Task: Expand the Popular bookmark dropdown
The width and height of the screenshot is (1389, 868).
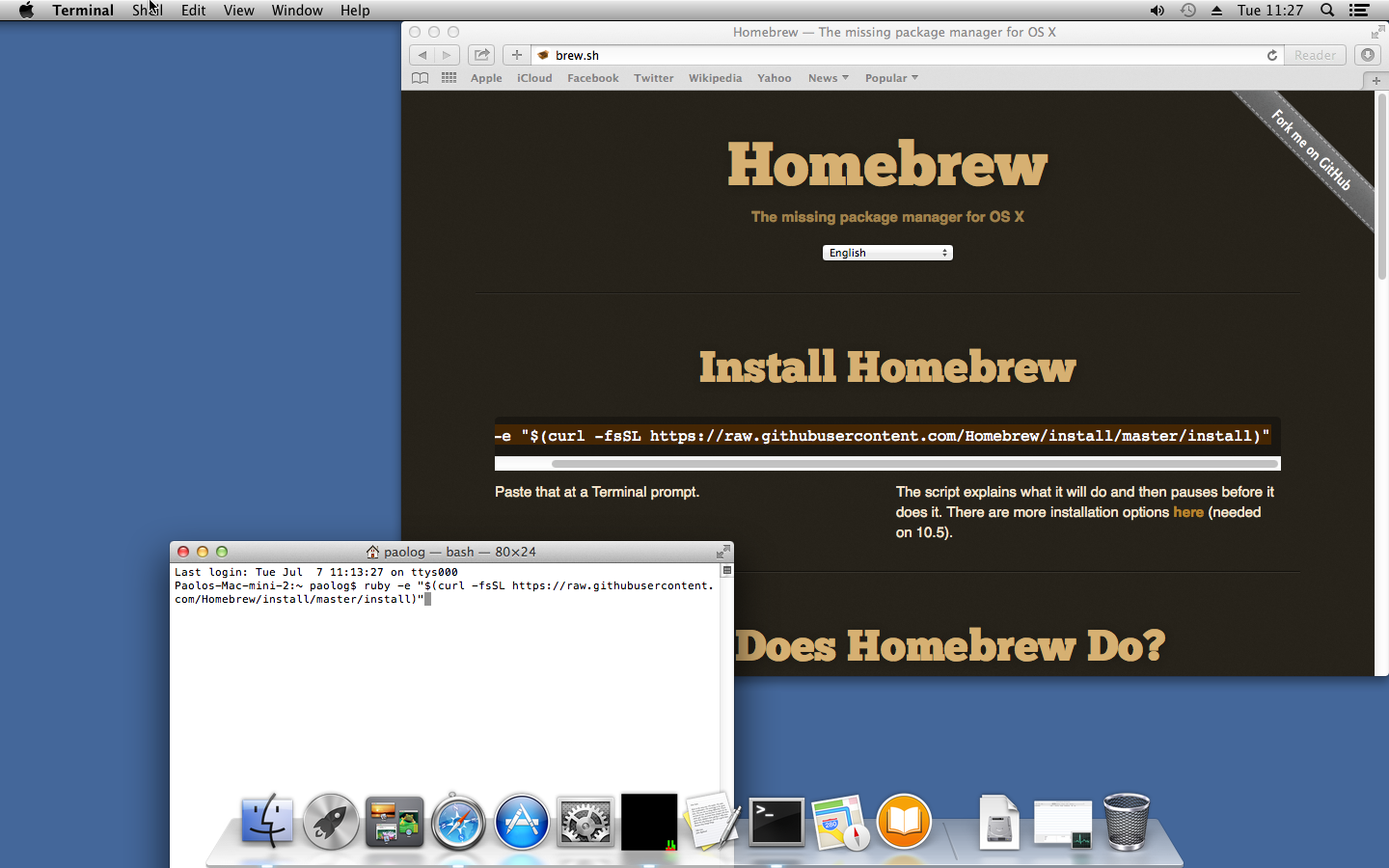Action: pos(890,78)
